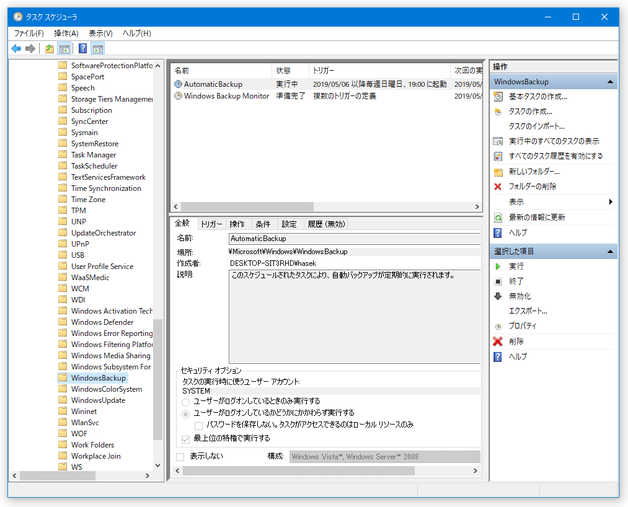Click the up one level folder icon
628x507 pixels.
coord(49,49)
